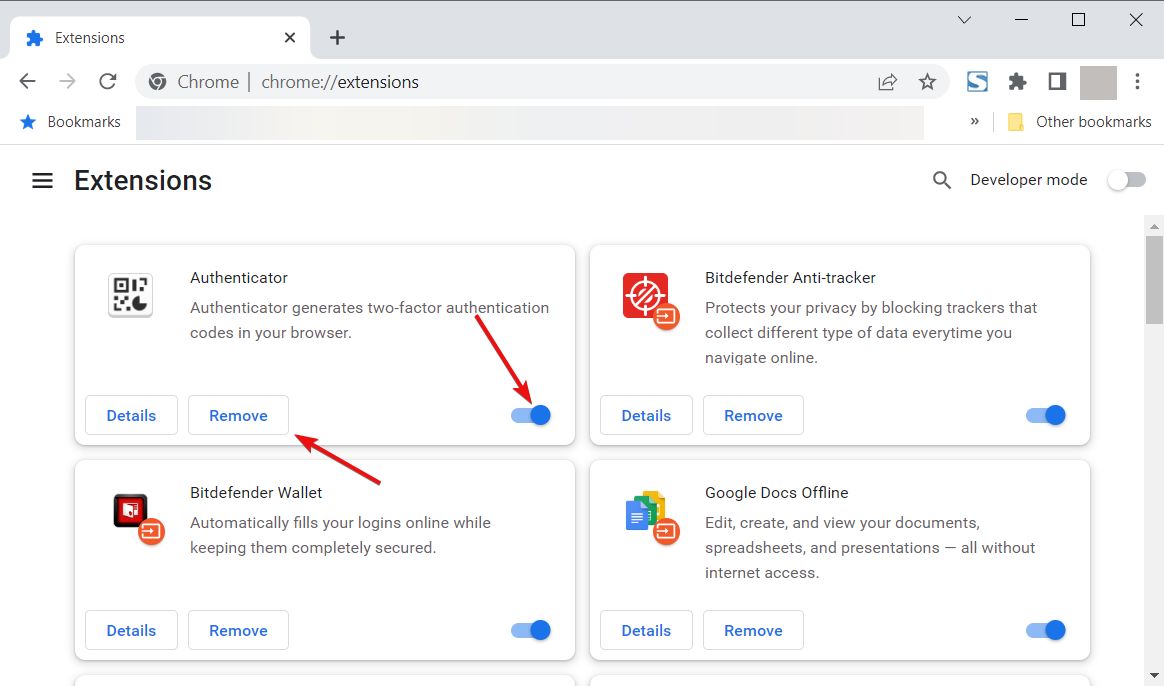The height and width of the screenshot is (686, 1164).
Task: Click the Bitdefender Wallet title text
Action: tap(256, 492)
